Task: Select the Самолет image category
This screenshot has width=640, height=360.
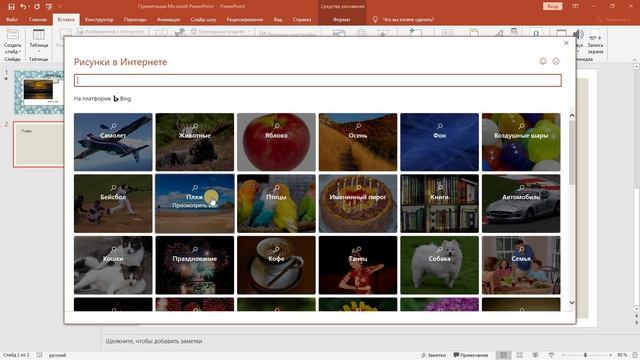Action: [113, 142]
